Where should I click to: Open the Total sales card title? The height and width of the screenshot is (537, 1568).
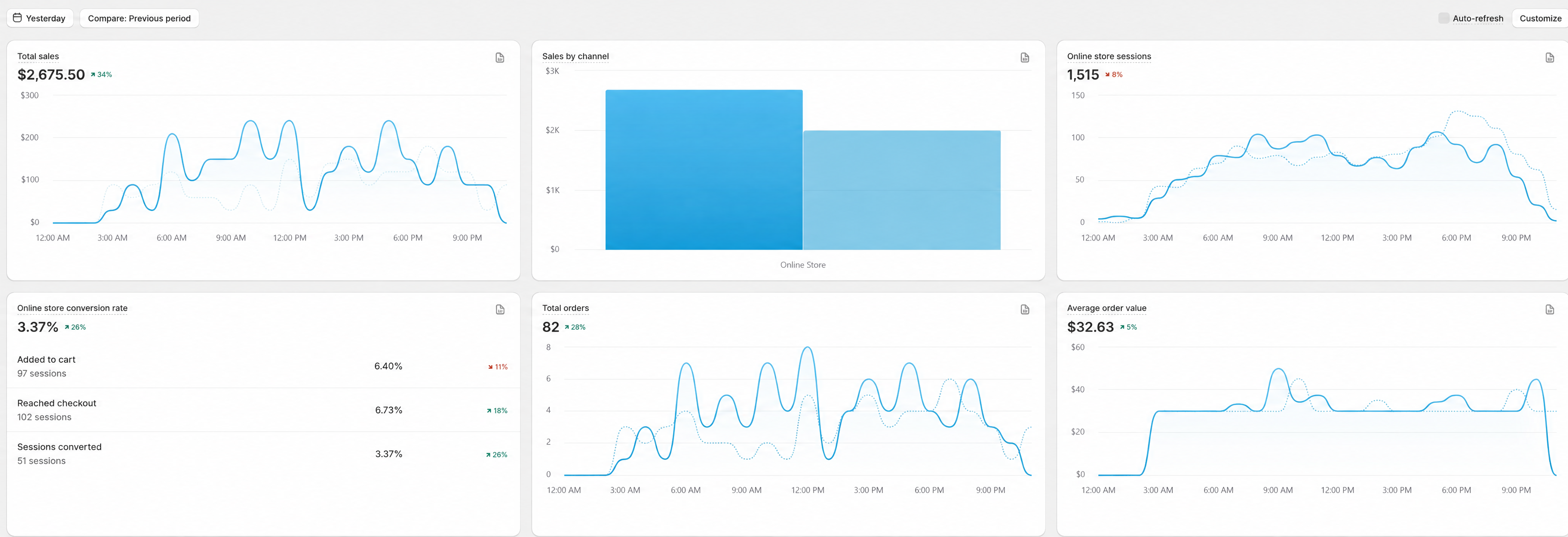(x=38, y=56)
